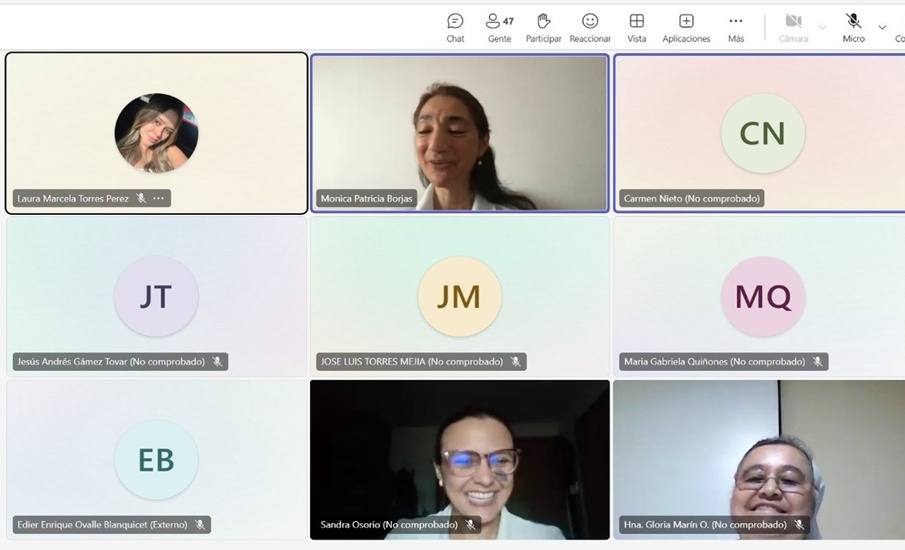Select the MQ avatar circle

(762, 297)
